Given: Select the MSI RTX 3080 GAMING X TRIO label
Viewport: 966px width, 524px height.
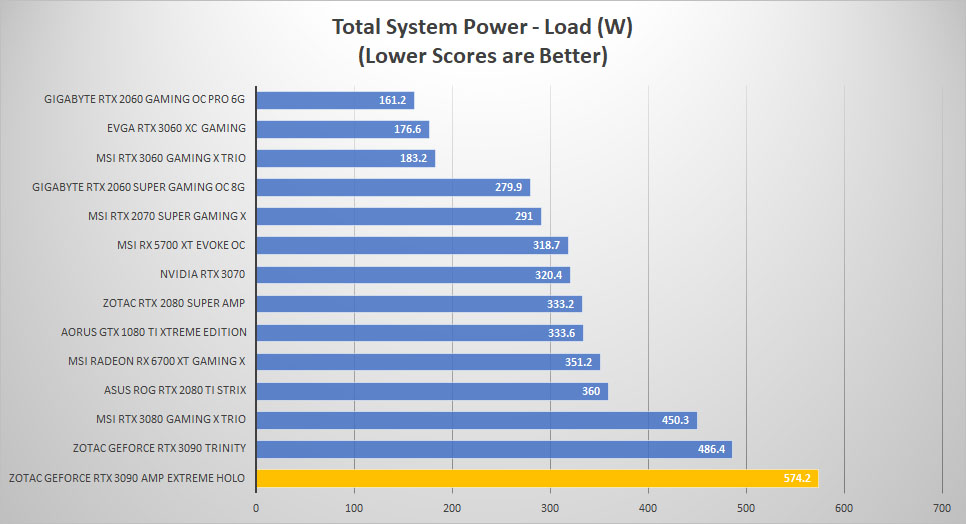Looking at the screenshot, I should coord(171,419).
